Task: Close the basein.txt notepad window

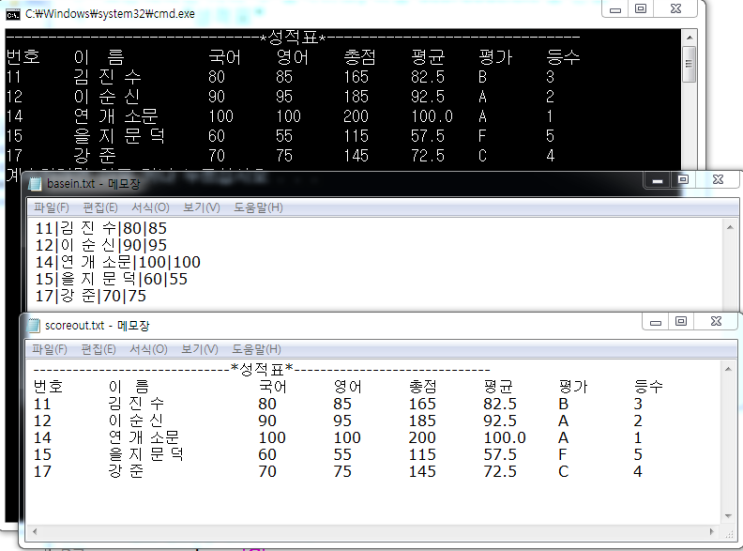Action: pyautogui.click(x=718, y=180)
